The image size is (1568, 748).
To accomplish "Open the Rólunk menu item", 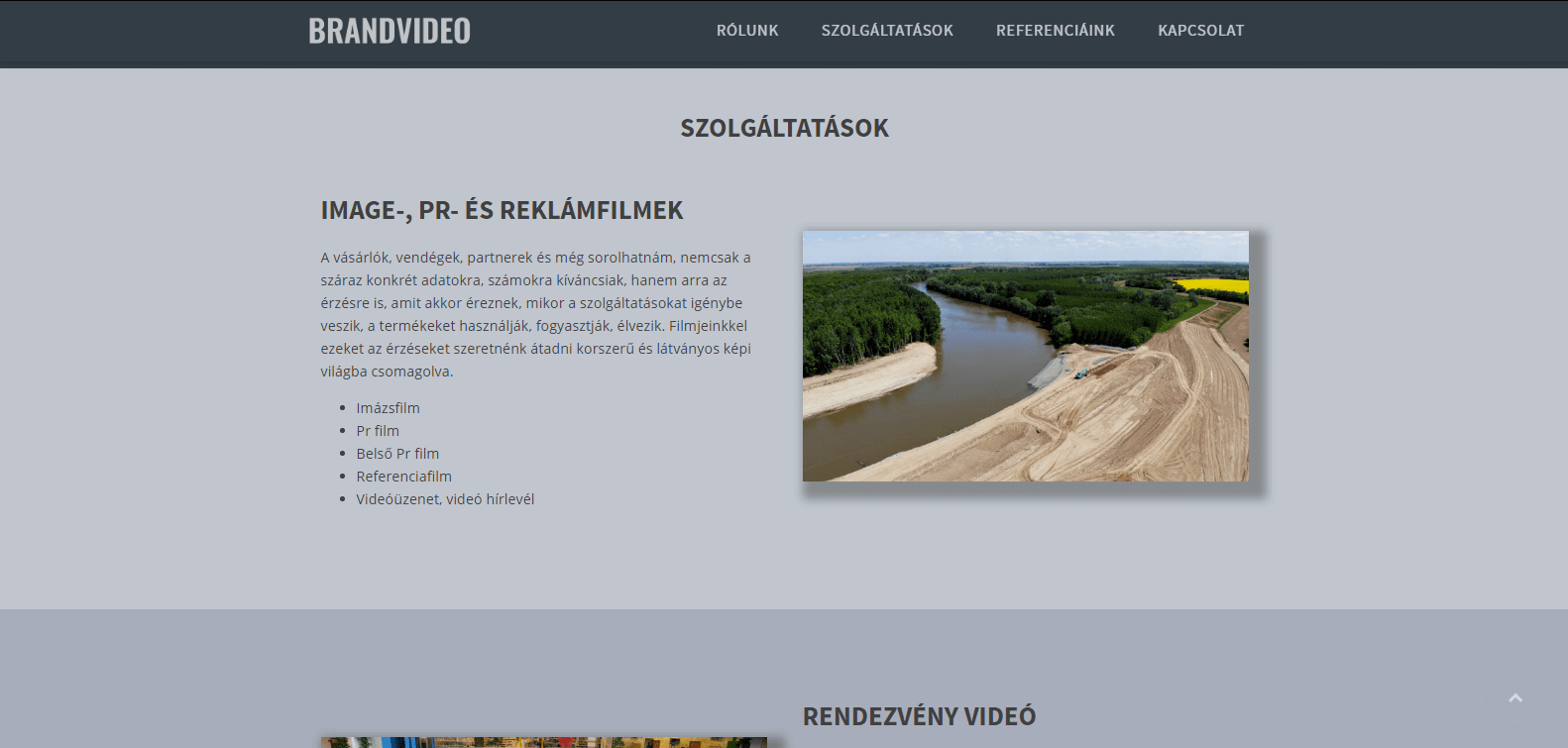I will coord(747,31).
